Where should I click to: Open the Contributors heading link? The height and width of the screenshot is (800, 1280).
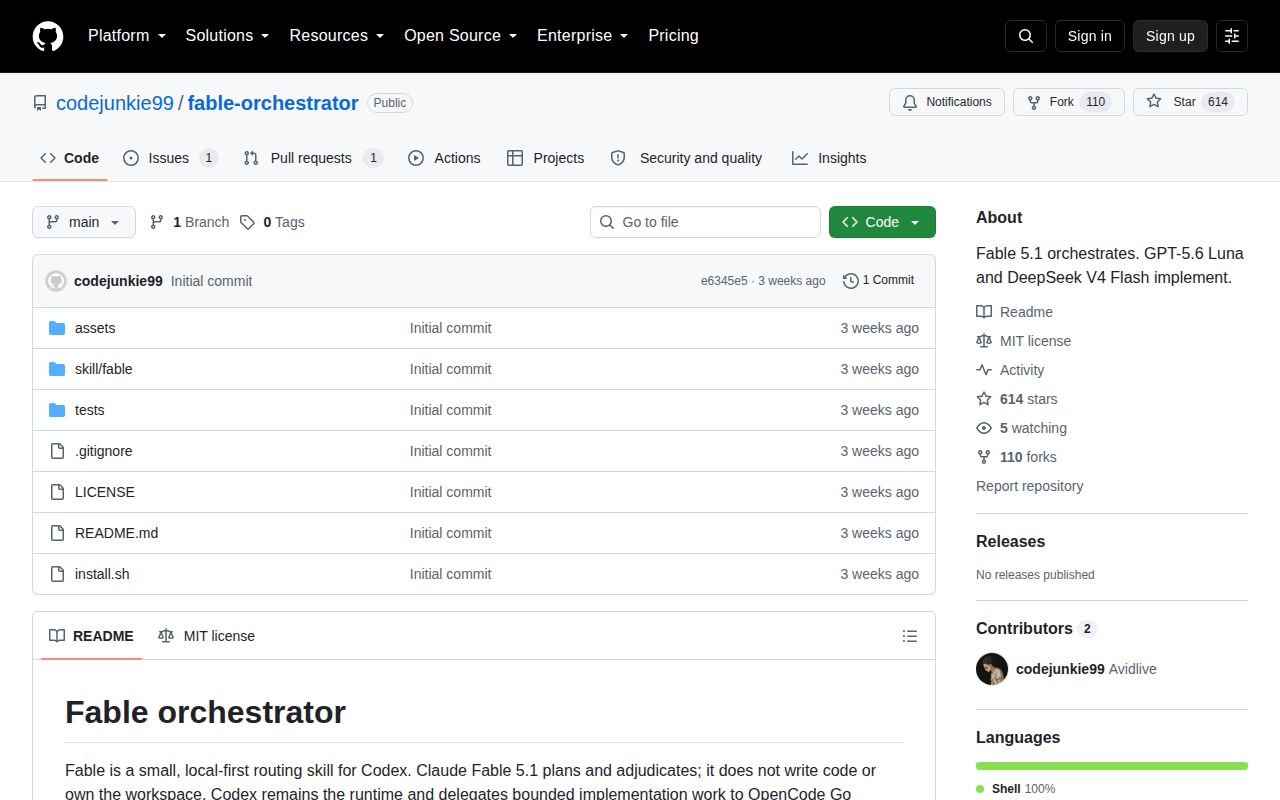click(x=1036, y=628)
